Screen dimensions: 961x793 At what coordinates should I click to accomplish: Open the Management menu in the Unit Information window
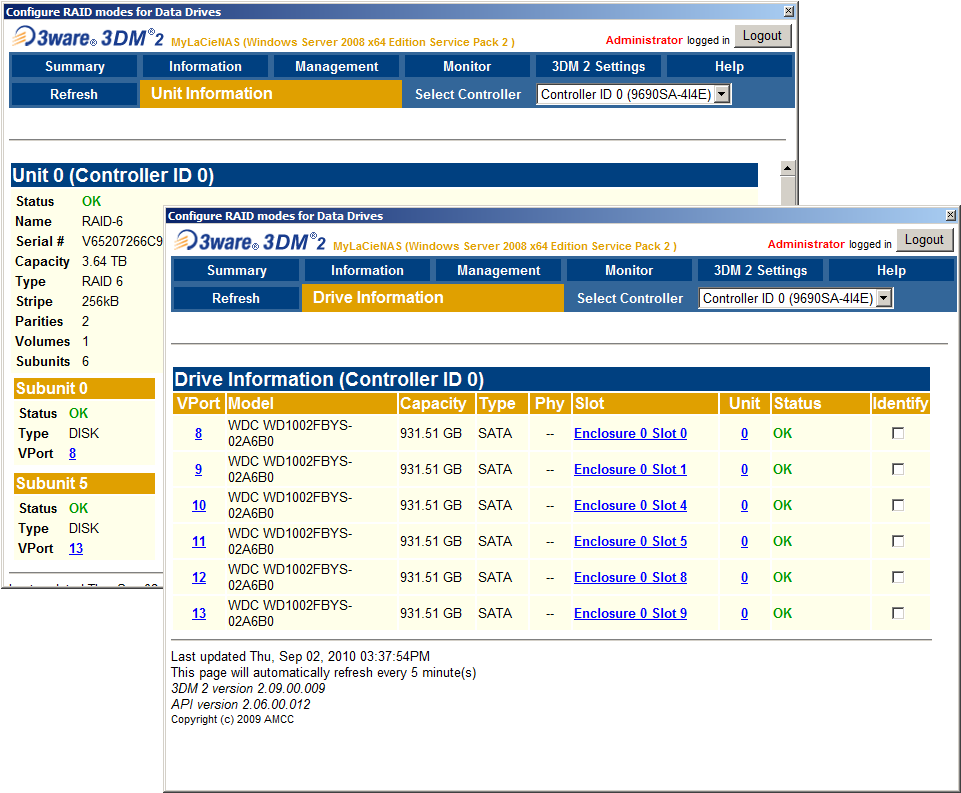click(x=336, y=66)
